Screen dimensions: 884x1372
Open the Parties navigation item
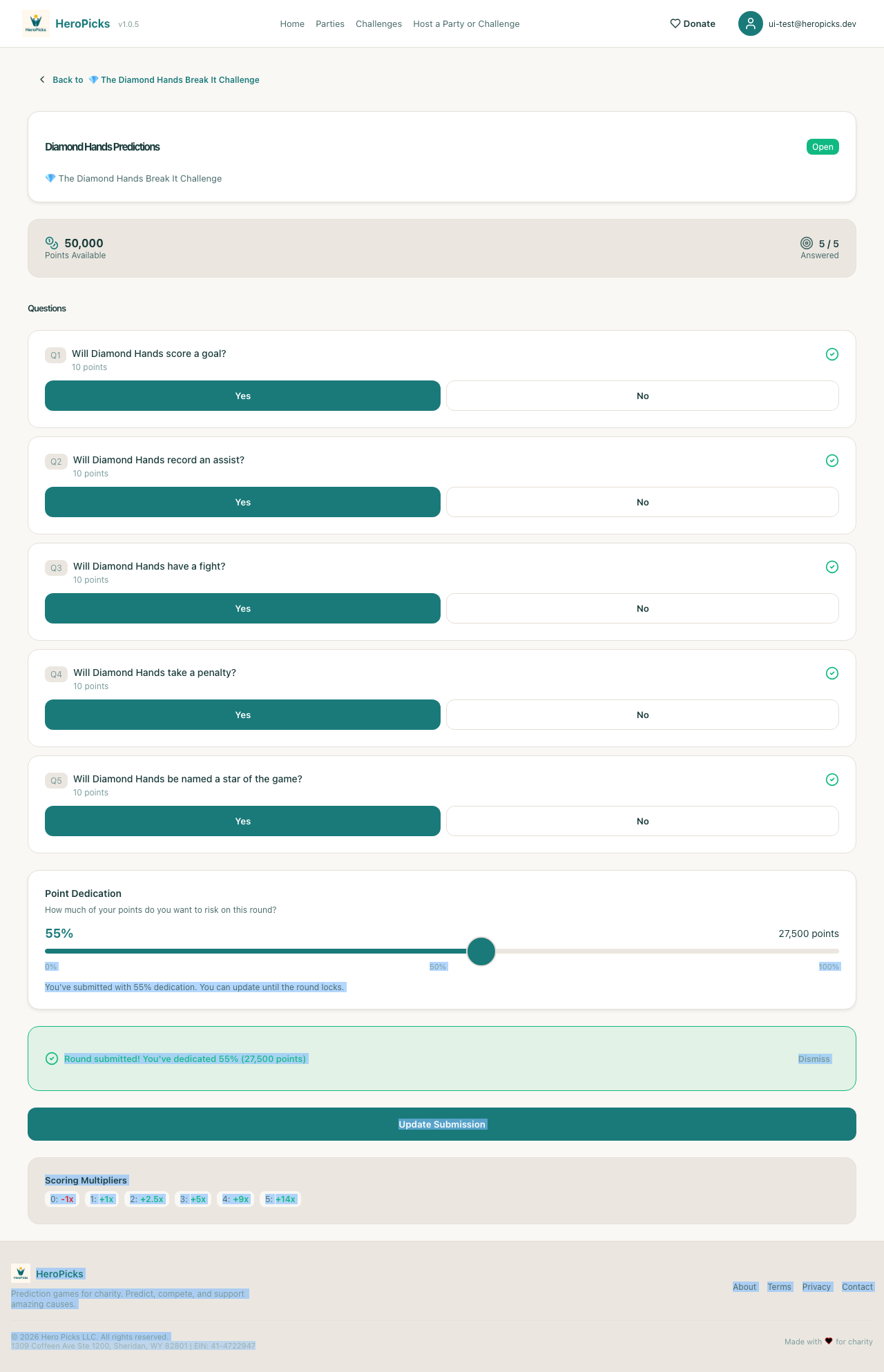pyautogui.click(x=330, y=24)
